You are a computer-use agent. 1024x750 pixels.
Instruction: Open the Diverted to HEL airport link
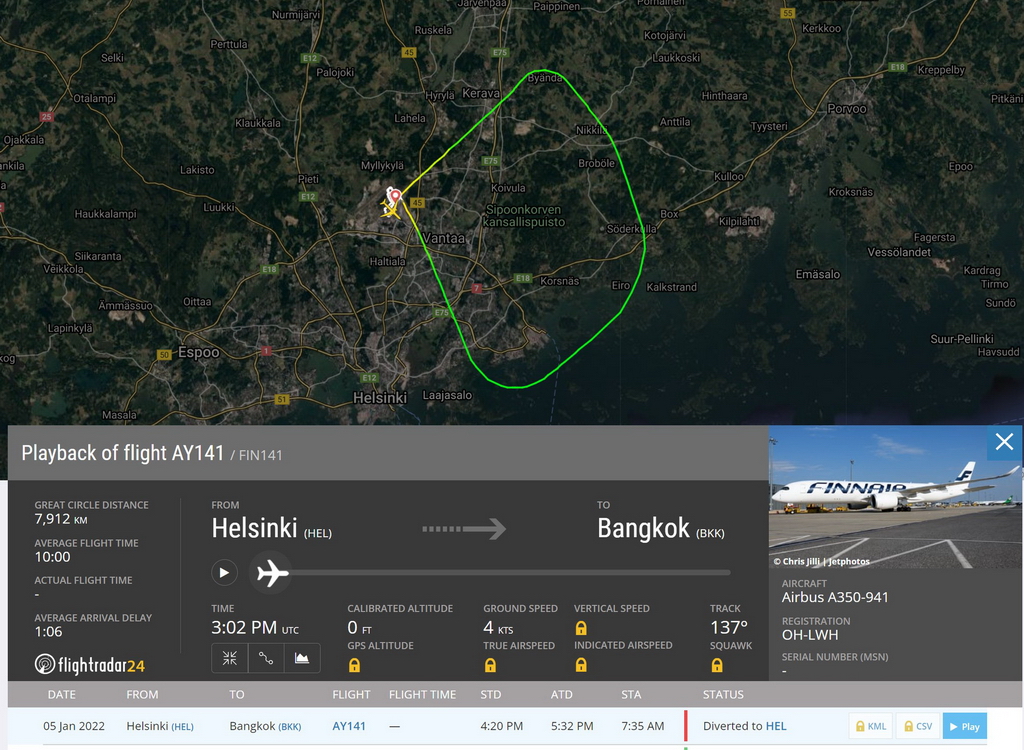coord(776,726)
